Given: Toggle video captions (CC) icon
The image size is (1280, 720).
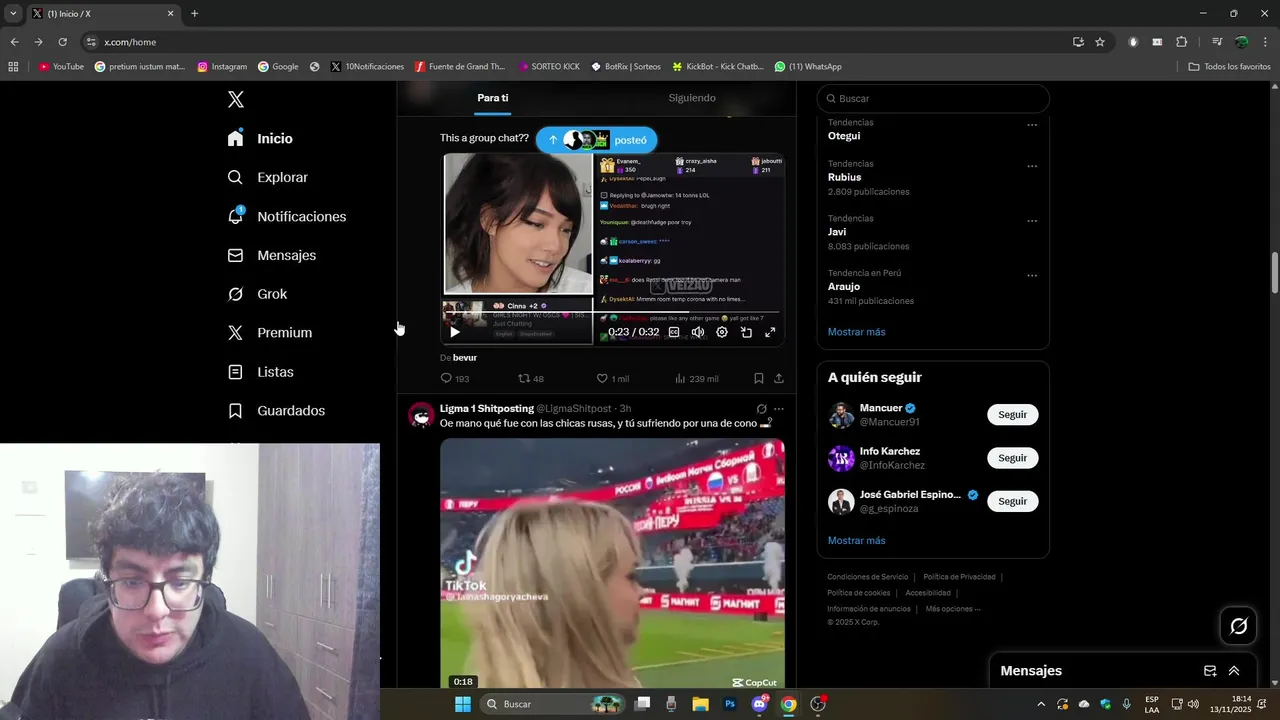Looking at the screenshot, I should 674,332.
